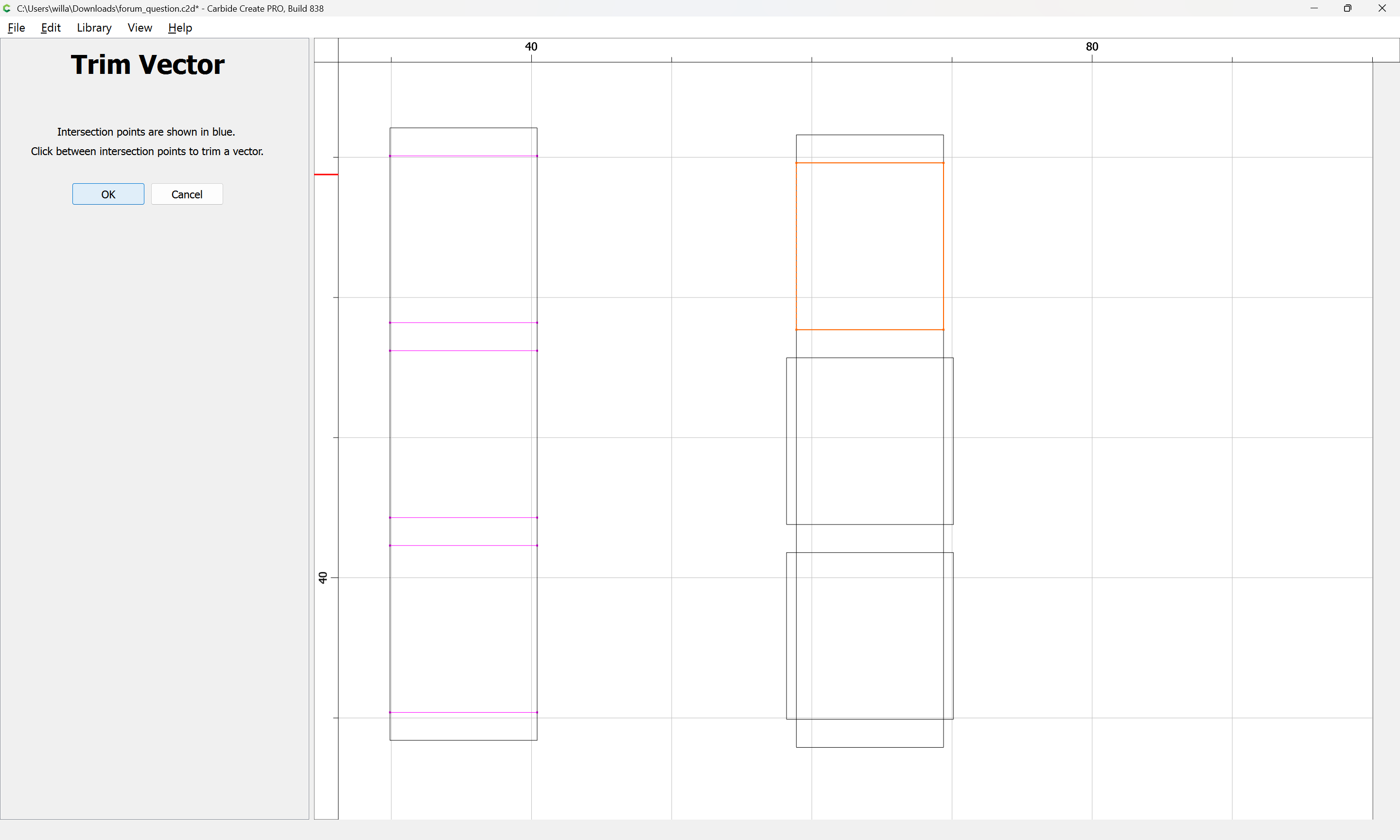Restore down the application window
The width and height of the screenshot is (1400, 840).
(x=1347, y=8)
